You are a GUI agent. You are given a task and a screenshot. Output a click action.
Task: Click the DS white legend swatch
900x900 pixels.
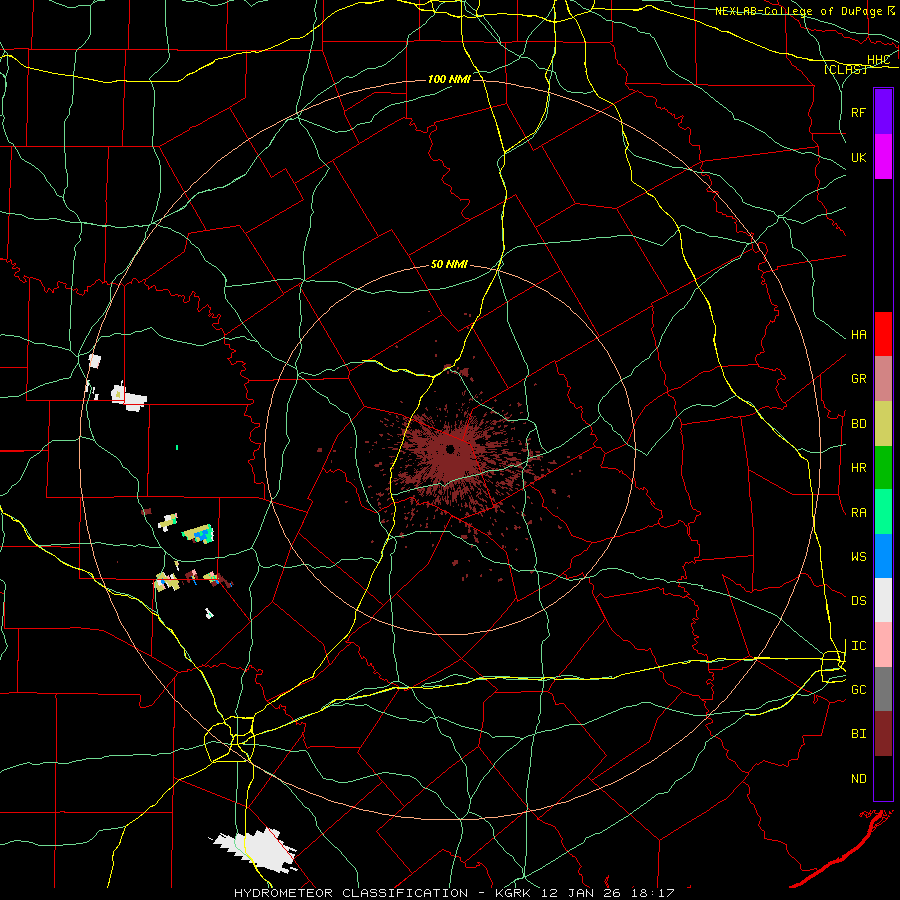point(883,600)
